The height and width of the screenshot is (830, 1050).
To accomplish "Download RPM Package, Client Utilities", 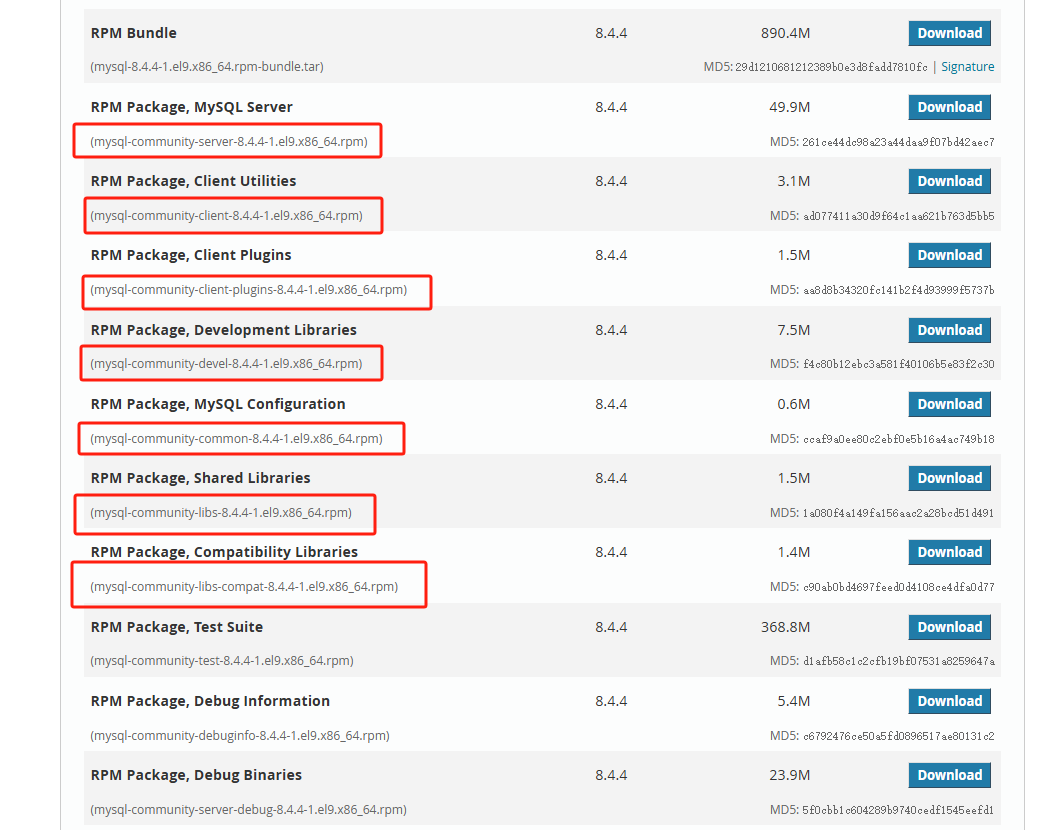I will 950,181.
